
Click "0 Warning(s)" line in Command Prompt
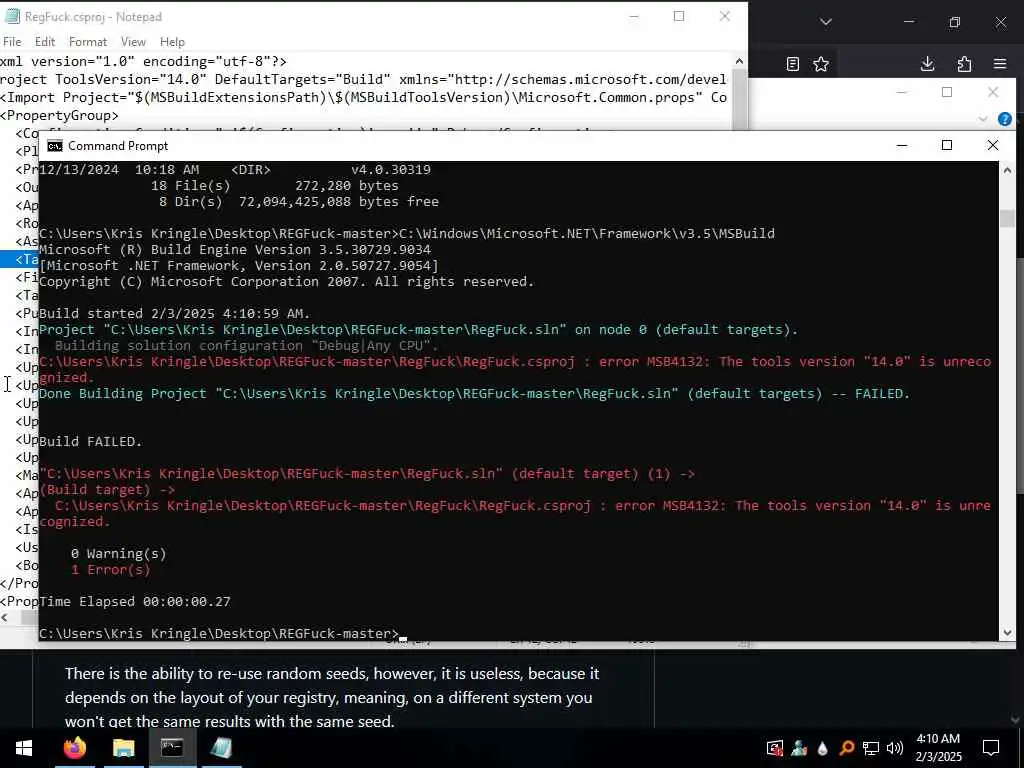pyautogui.click(x=118, y=554)
